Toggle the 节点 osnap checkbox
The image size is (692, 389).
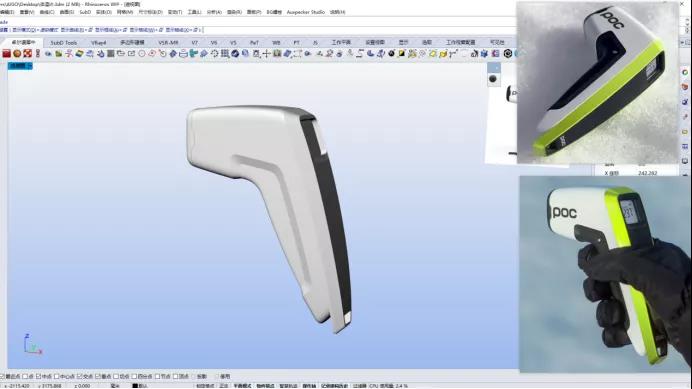coord(158,376)
